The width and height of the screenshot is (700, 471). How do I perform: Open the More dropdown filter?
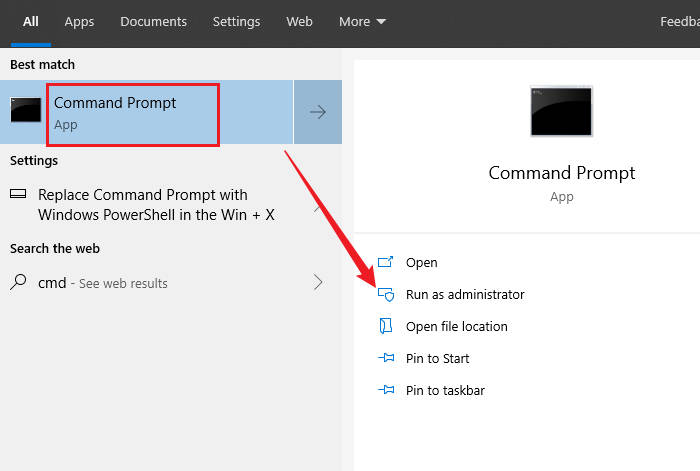pos(362,21)
